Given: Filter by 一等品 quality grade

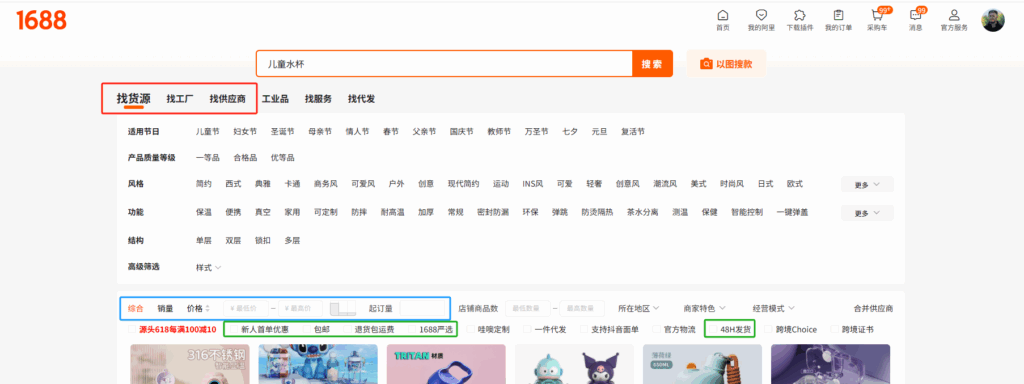Looking at the screenshot, I should coord(208,157).
